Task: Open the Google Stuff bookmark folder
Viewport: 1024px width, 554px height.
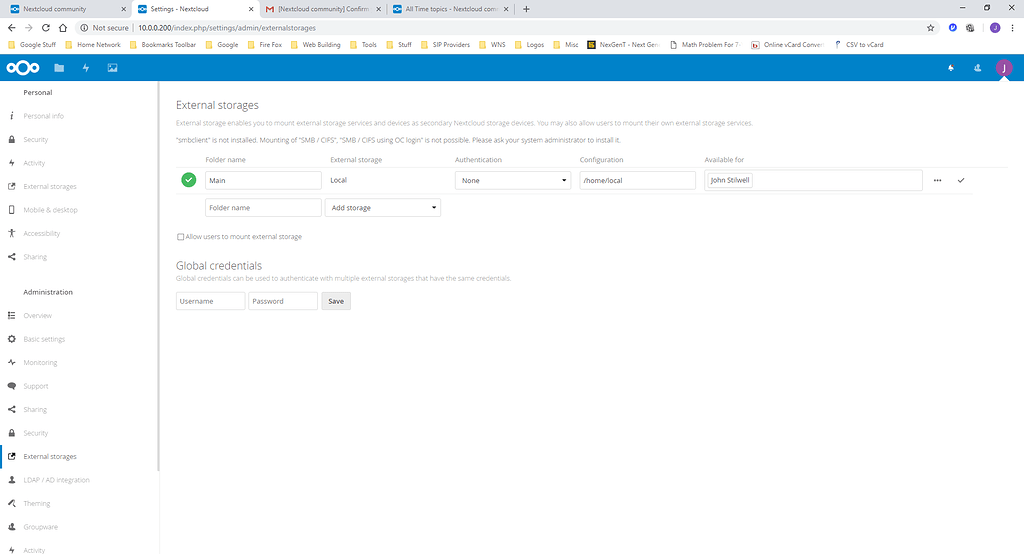Action: (32, 45)
